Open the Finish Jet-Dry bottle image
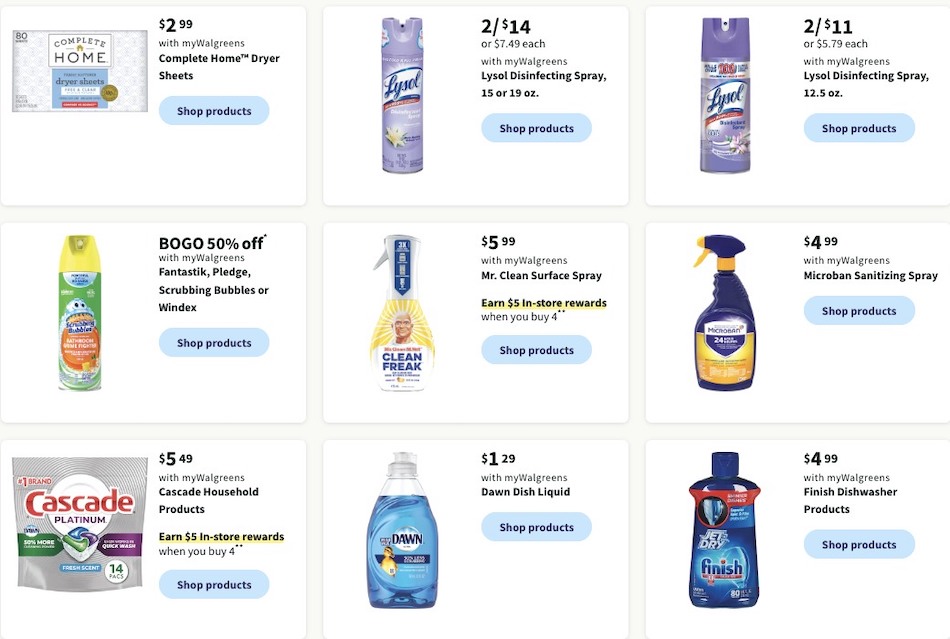 (x=725, y=530)
